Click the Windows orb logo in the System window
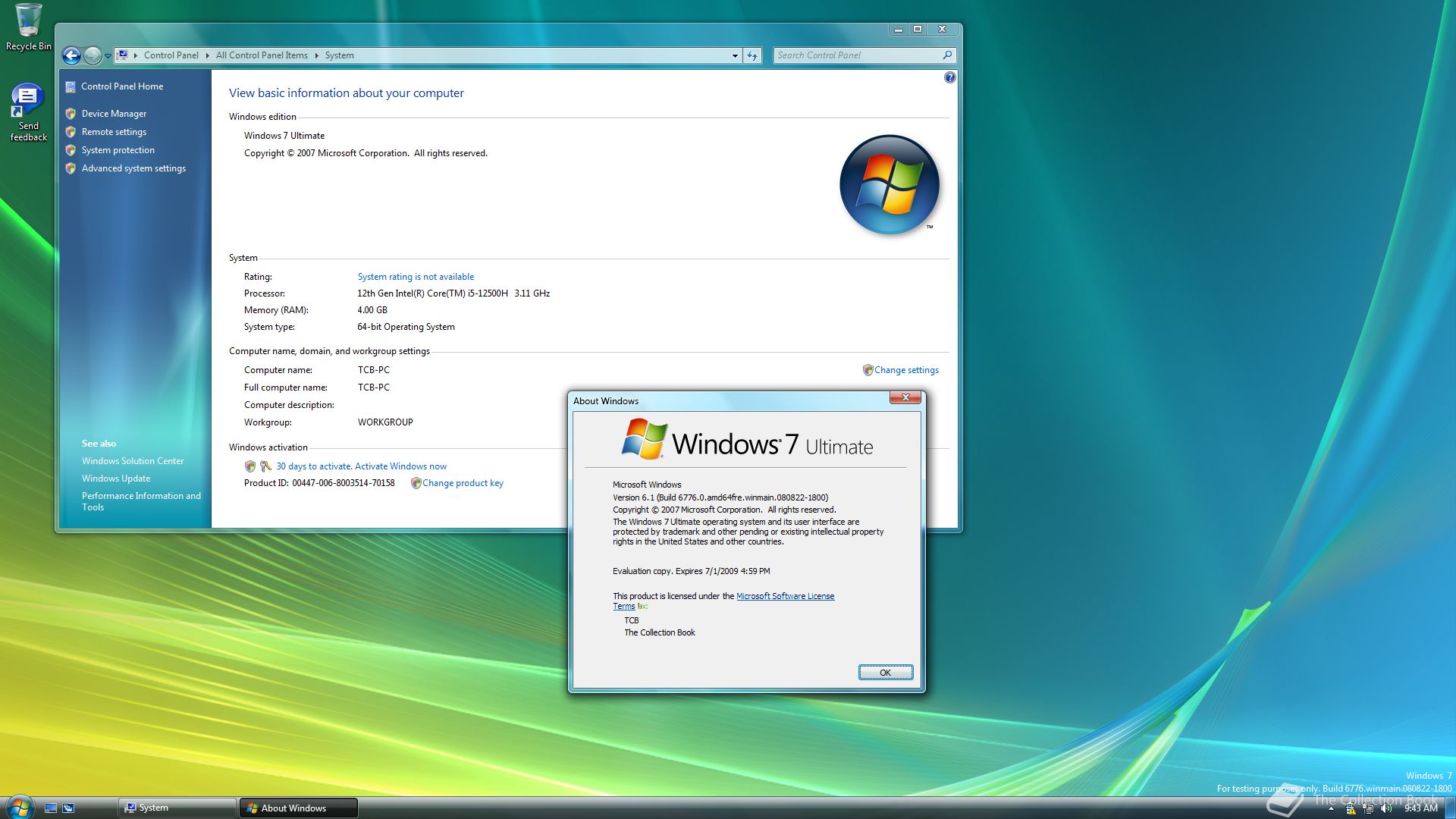The image size is (1456, 819). (889, 184)
